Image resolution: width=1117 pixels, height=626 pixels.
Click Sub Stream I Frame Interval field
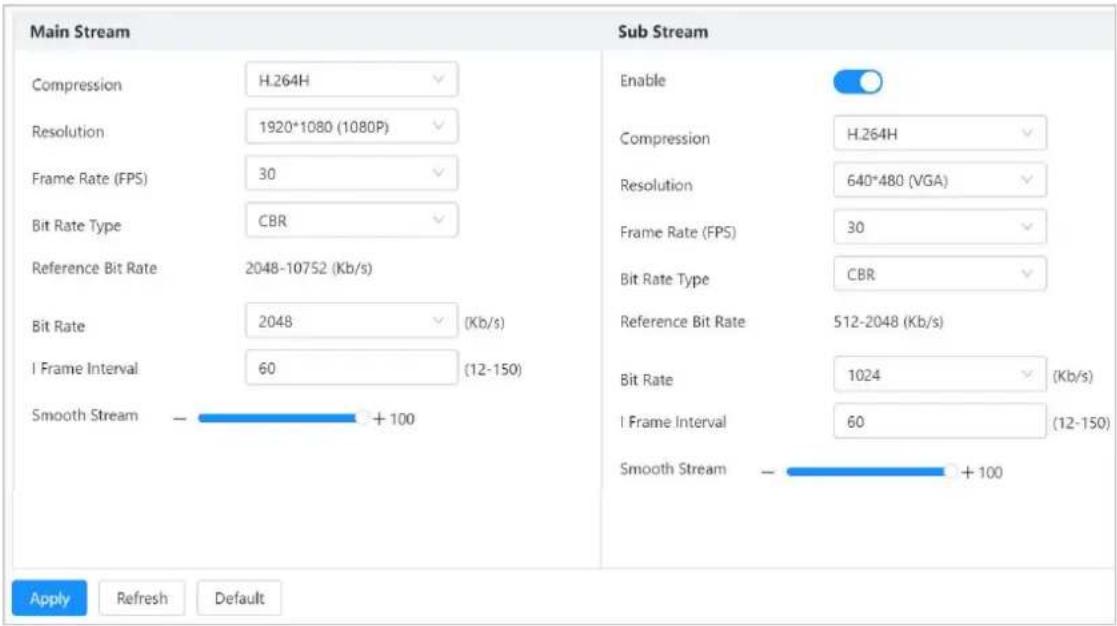(940, 422)
